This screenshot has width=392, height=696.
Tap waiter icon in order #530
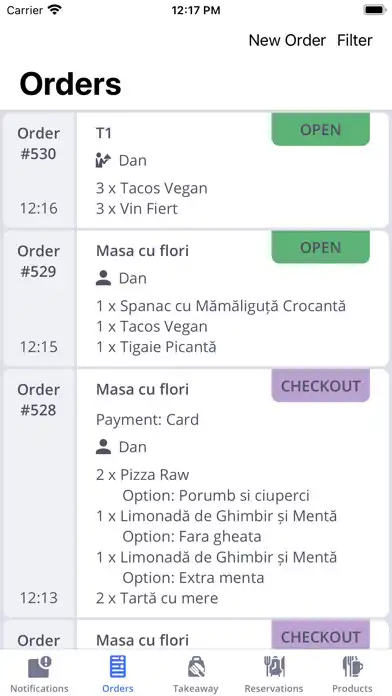(103, 160)
